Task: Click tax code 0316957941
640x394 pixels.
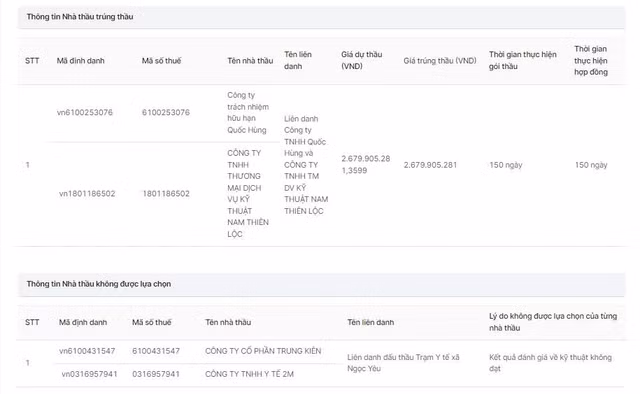Action: tap(156, 374)
